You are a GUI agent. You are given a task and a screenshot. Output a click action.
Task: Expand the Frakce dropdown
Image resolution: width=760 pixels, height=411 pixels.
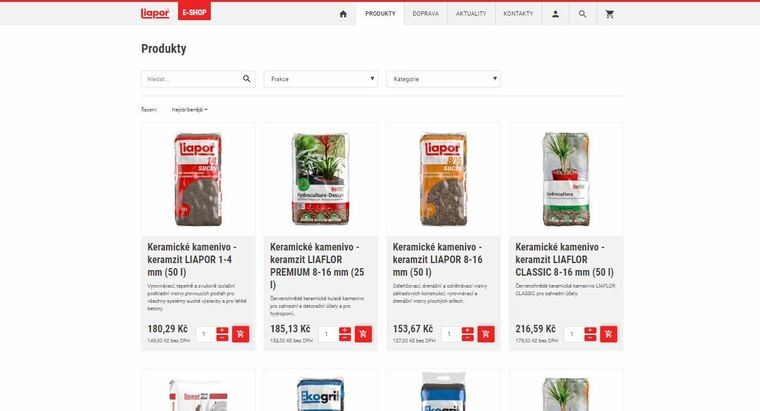click(x=320, y=79)
